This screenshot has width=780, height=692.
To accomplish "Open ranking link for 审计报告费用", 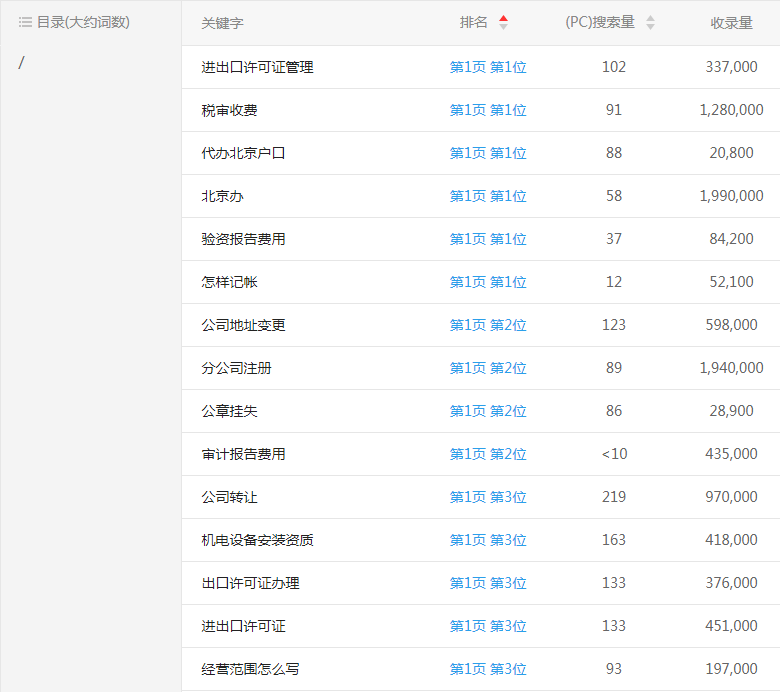I will click(488, 454).
